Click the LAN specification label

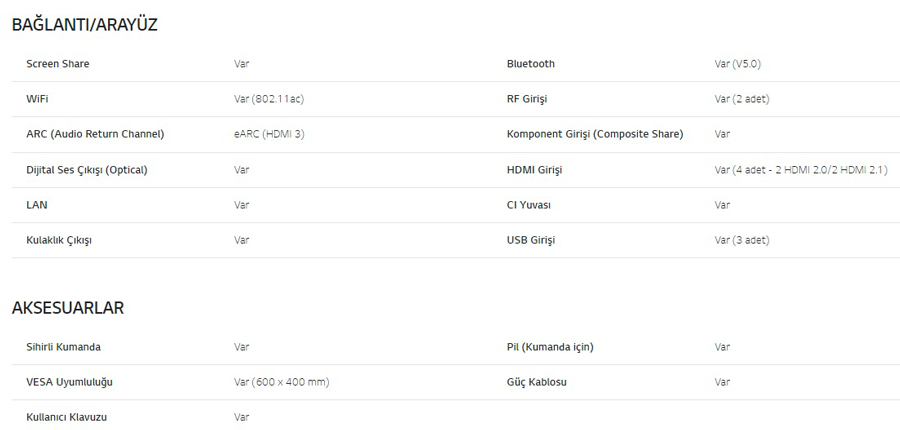37,205
